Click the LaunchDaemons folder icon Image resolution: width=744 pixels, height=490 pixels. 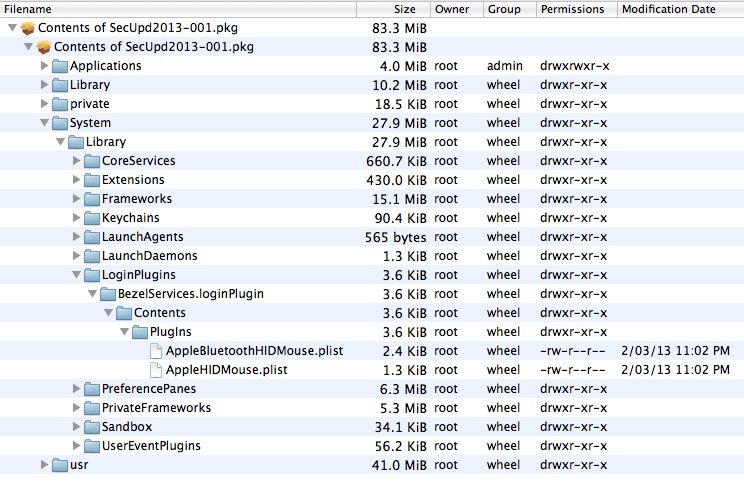(92, 256)
